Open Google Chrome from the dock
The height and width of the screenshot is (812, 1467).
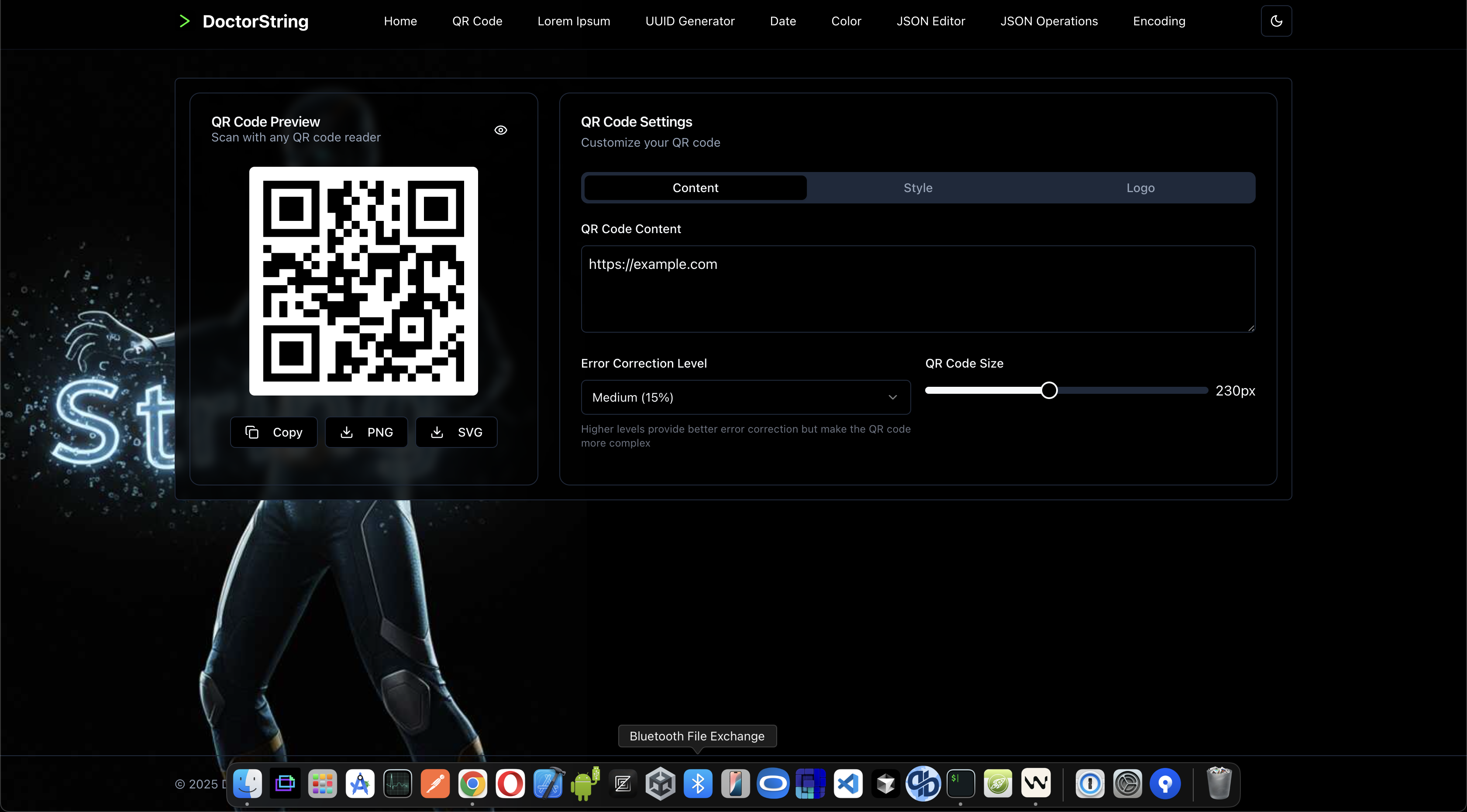click(x=473, y=784)
